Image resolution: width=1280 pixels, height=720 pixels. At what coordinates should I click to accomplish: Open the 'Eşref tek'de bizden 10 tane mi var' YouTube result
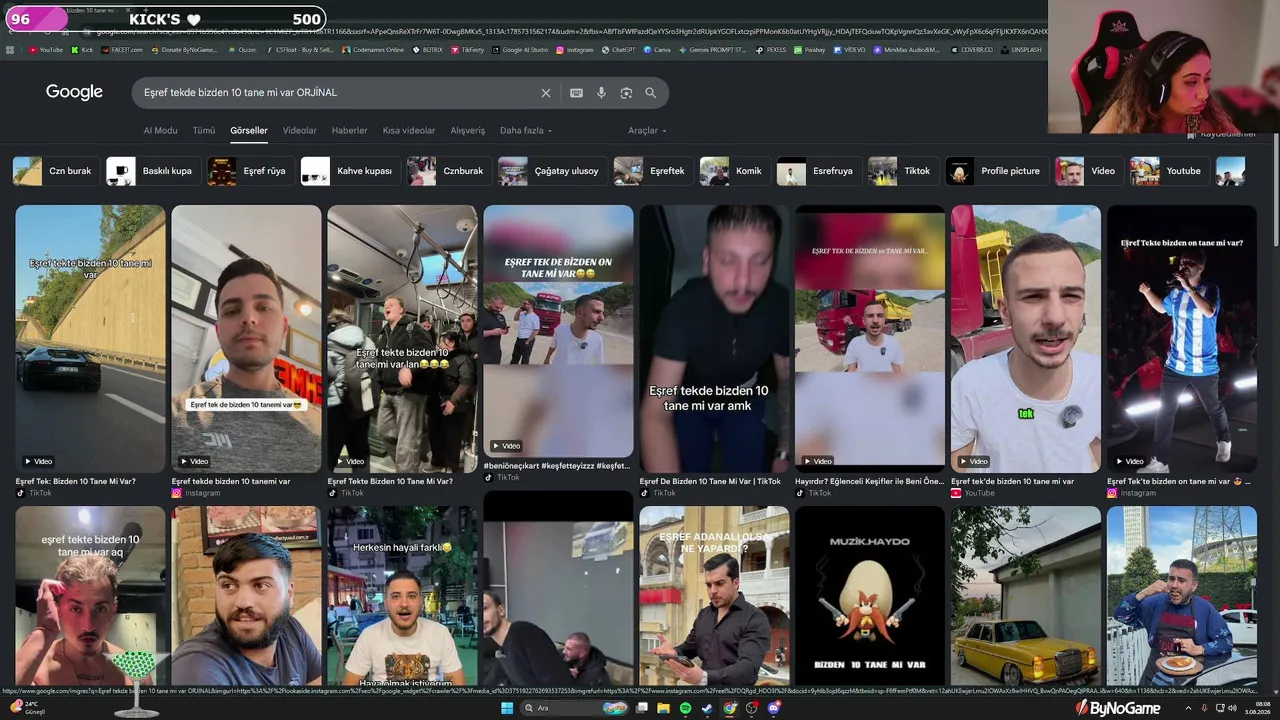pos(1012,481)
